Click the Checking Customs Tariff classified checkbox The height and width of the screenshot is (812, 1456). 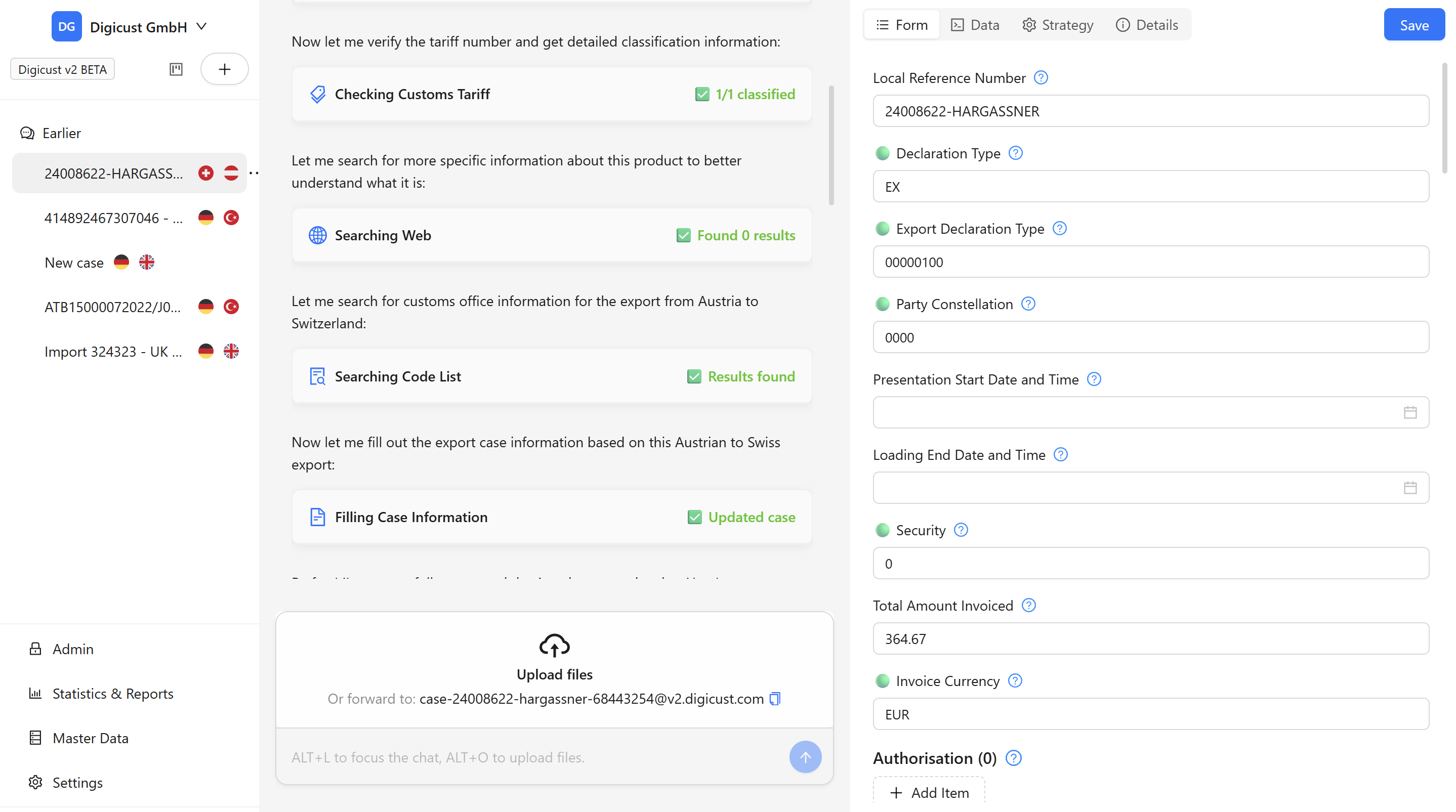(702, 95)
